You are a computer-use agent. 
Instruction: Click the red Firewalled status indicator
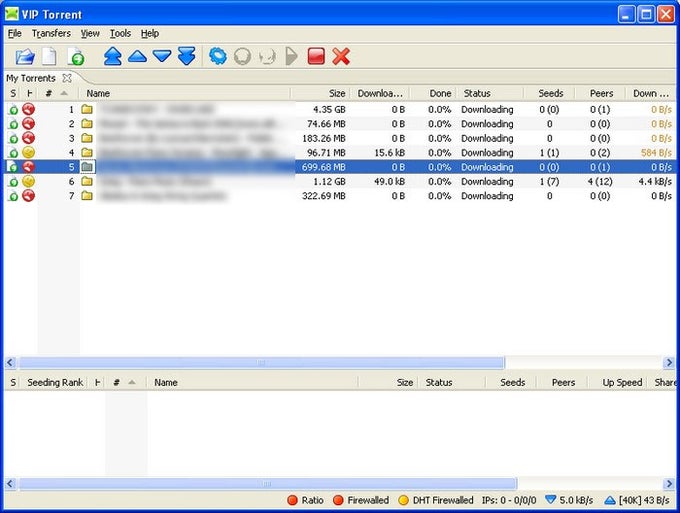click(x=361, y=500)
